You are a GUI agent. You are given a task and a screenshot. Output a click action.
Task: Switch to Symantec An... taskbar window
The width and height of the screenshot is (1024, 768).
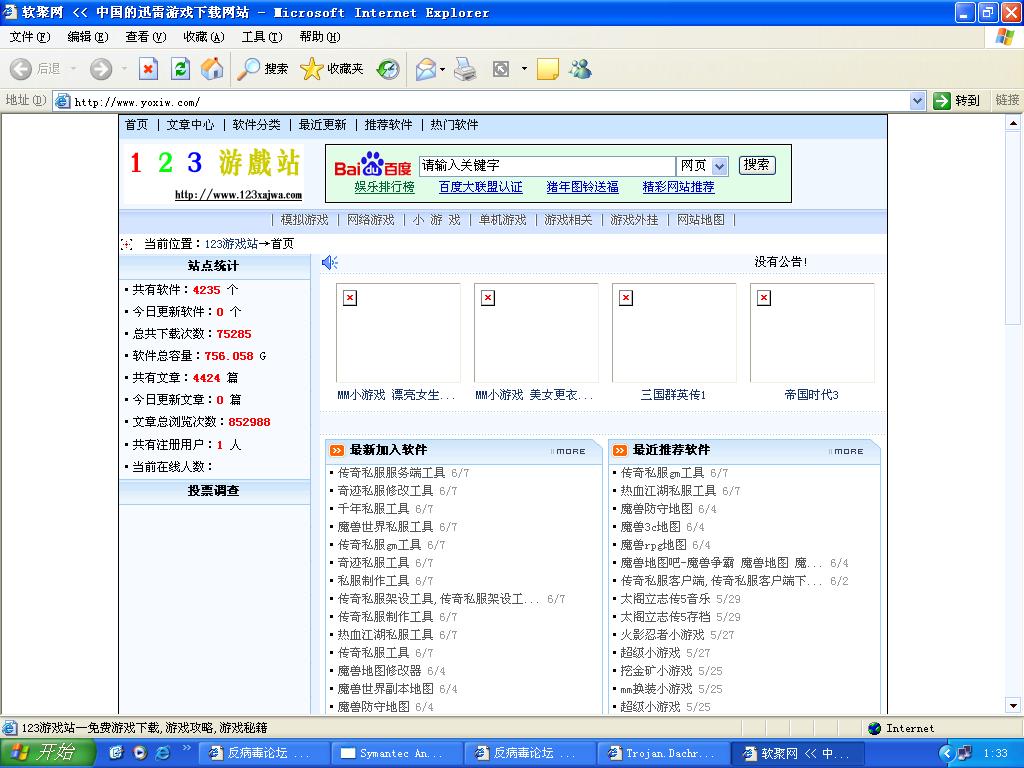[397, 753]
